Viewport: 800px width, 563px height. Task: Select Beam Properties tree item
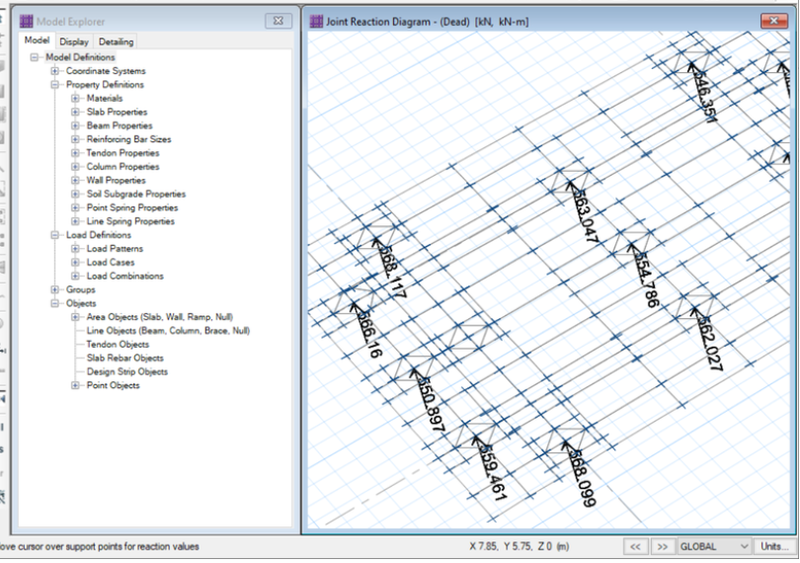tap(119, 126)
